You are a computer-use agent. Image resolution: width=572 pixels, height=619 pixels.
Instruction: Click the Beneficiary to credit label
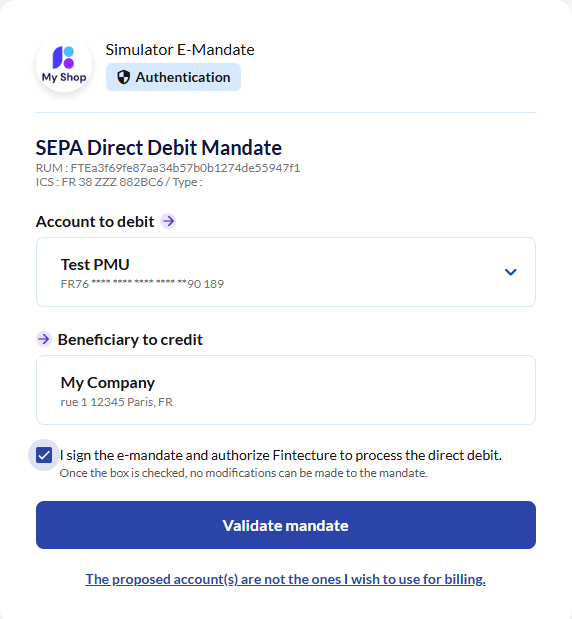(130, 340)
